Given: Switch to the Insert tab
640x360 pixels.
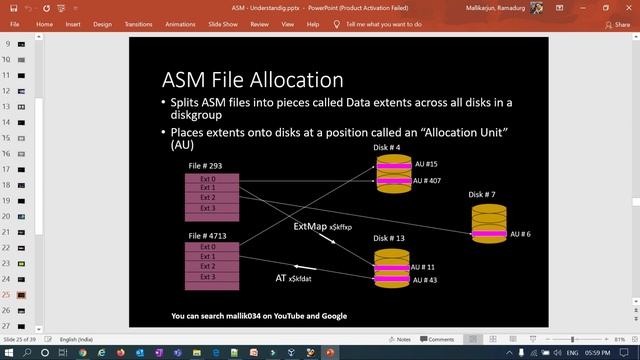Looking at the screenshot, I should 73,24.
